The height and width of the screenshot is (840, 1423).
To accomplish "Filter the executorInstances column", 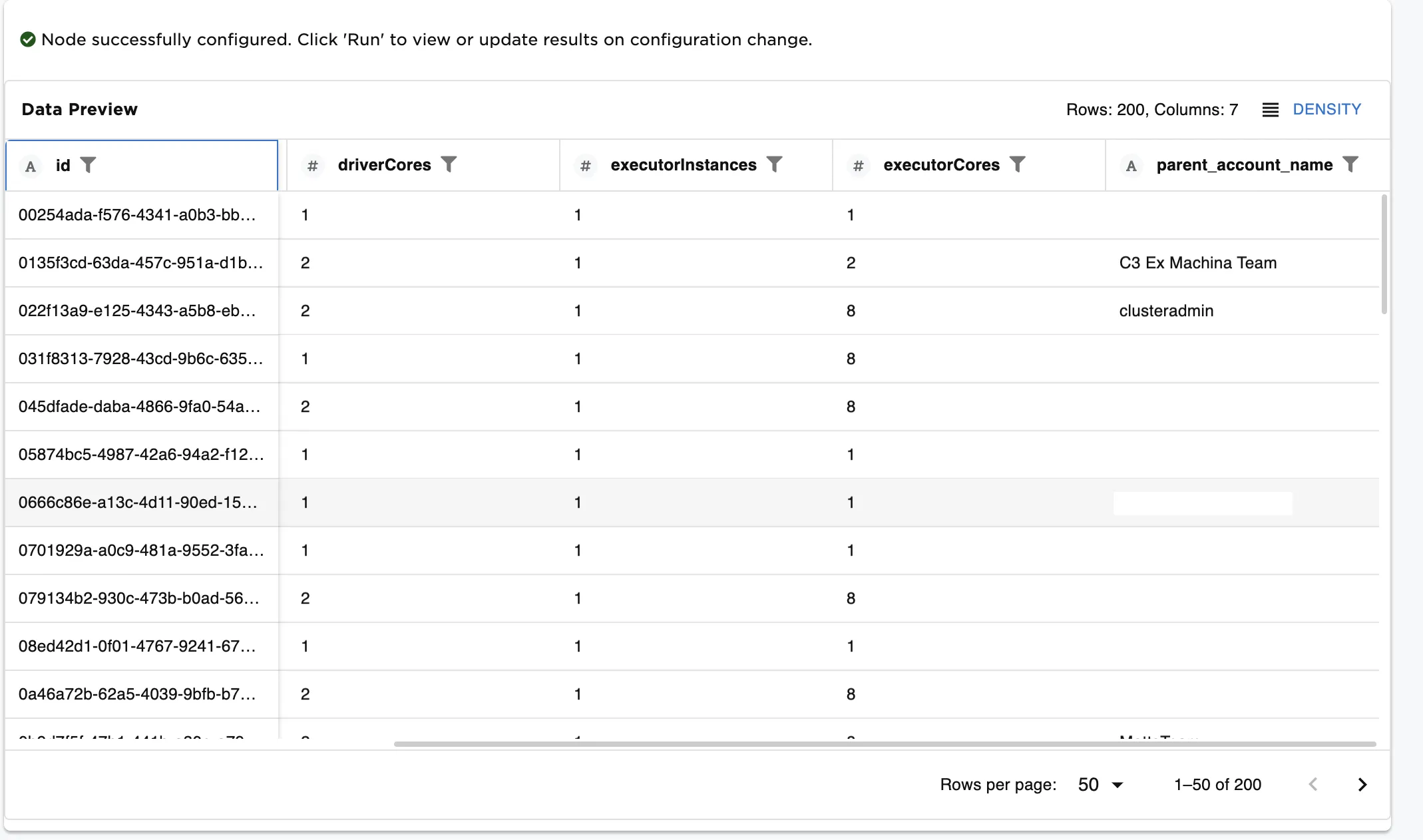I will pos(774,164).
